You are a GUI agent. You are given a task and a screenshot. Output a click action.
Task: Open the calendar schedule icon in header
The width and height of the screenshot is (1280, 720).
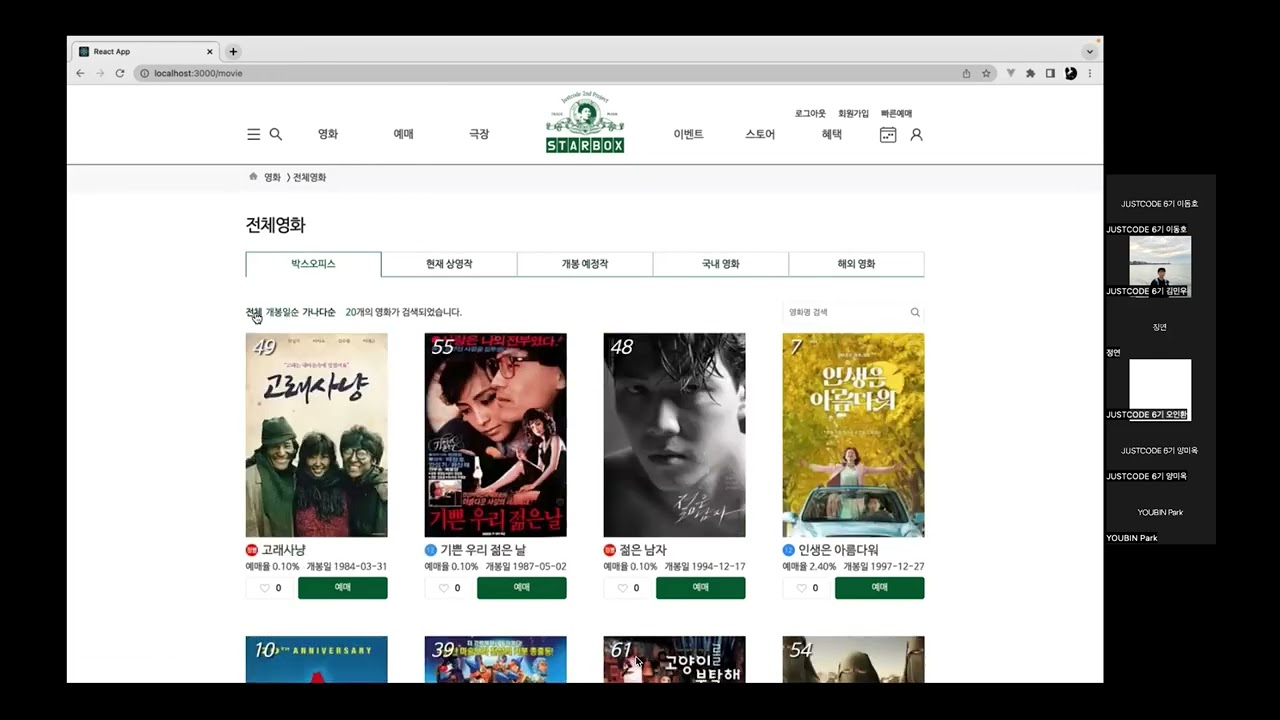[x=888, y=135]
